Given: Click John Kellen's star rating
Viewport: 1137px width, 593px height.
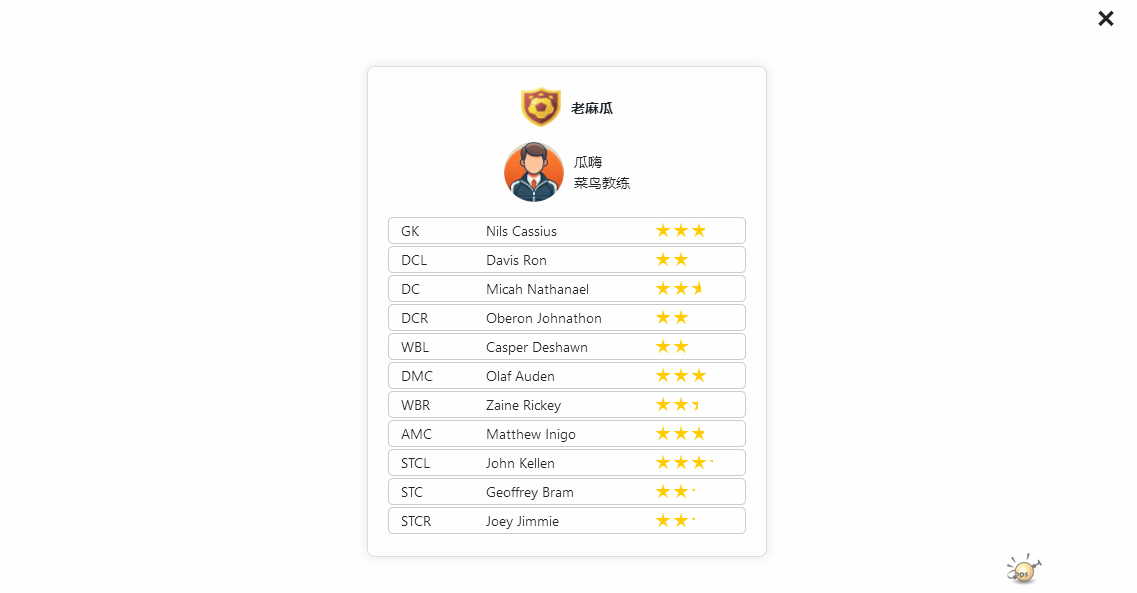Looking at the screenshot, I should (685, 463).
